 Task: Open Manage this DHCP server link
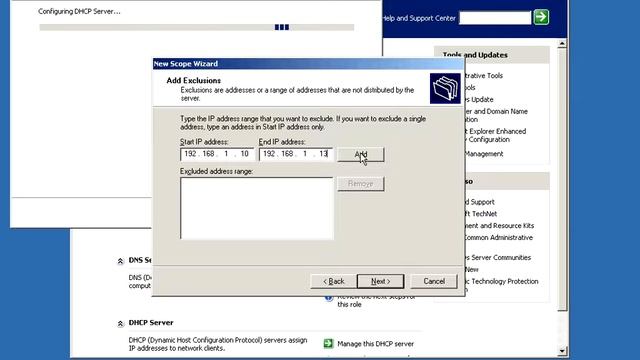(x=376, y=344)
